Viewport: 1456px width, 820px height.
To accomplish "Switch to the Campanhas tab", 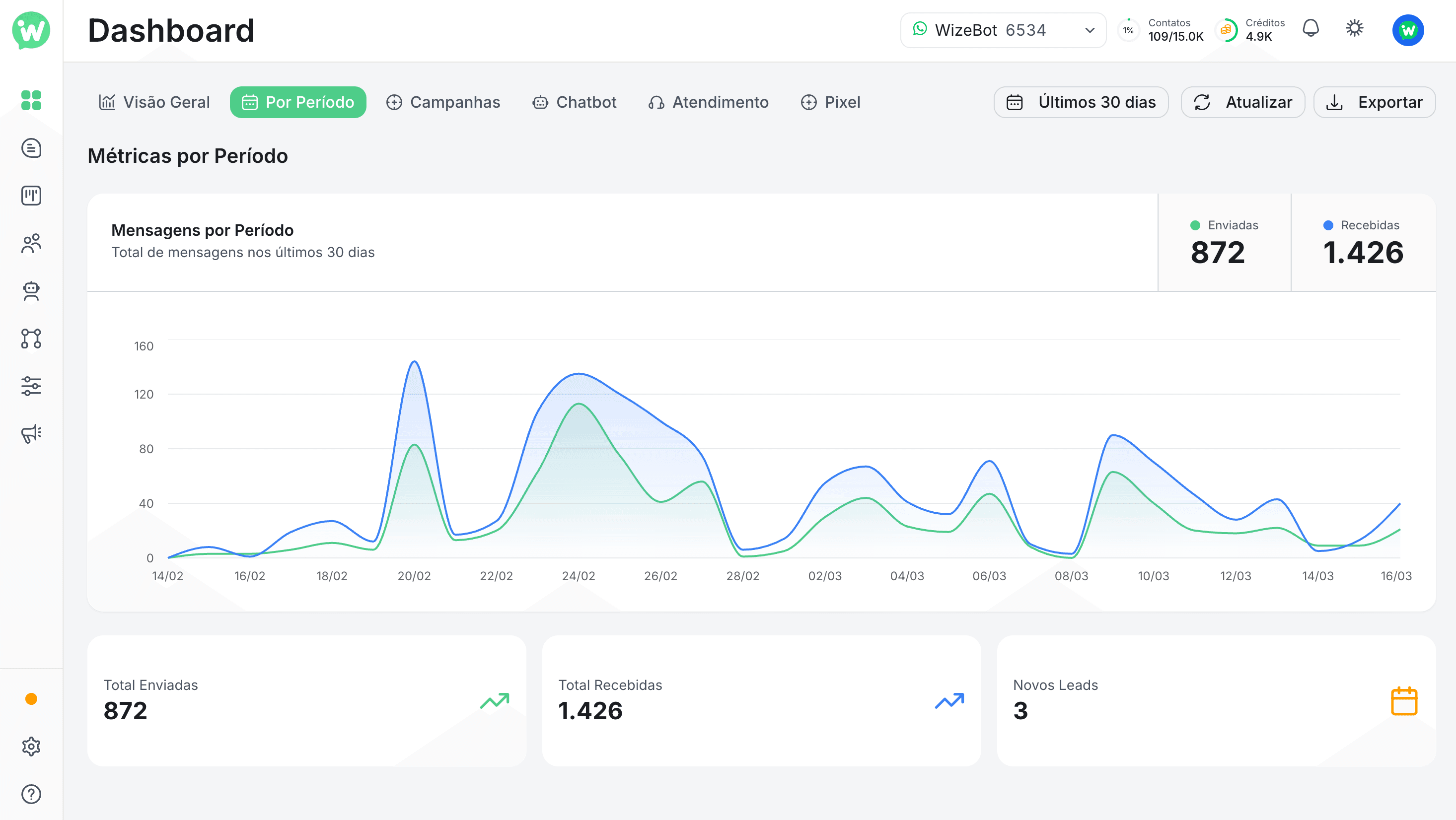I will pos(443,102).
